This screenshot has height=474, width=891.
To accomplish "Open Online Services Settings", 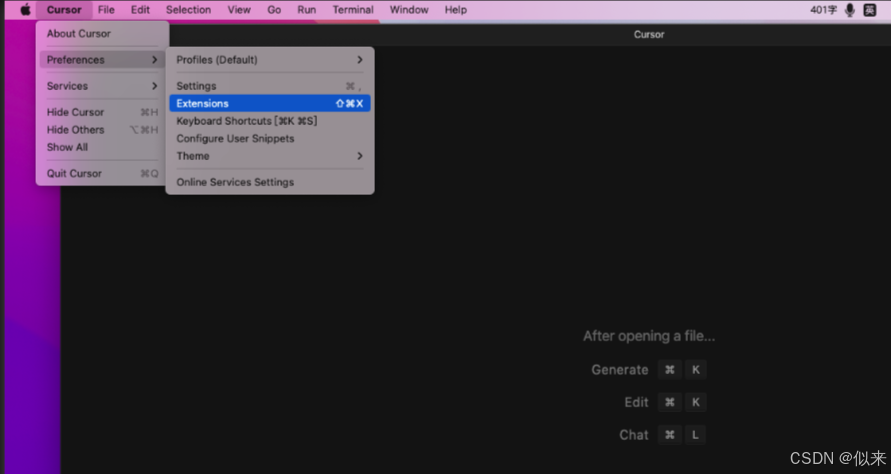I will click(270, 182).
